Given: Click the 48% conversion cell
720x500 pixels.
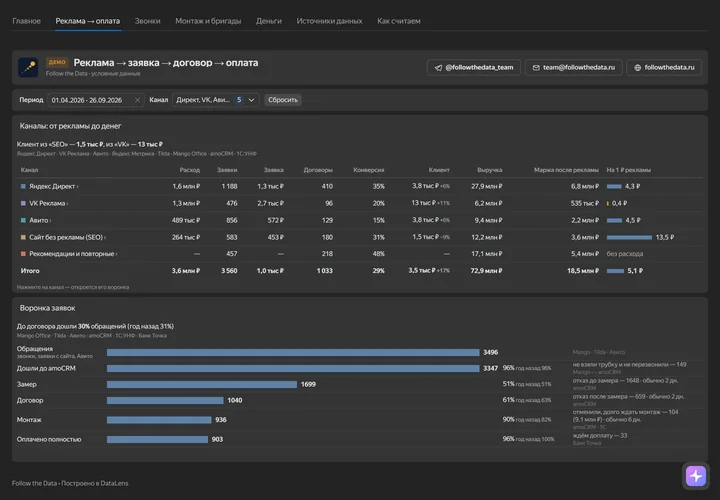Looking at the screenshot, I should [378, 253].
